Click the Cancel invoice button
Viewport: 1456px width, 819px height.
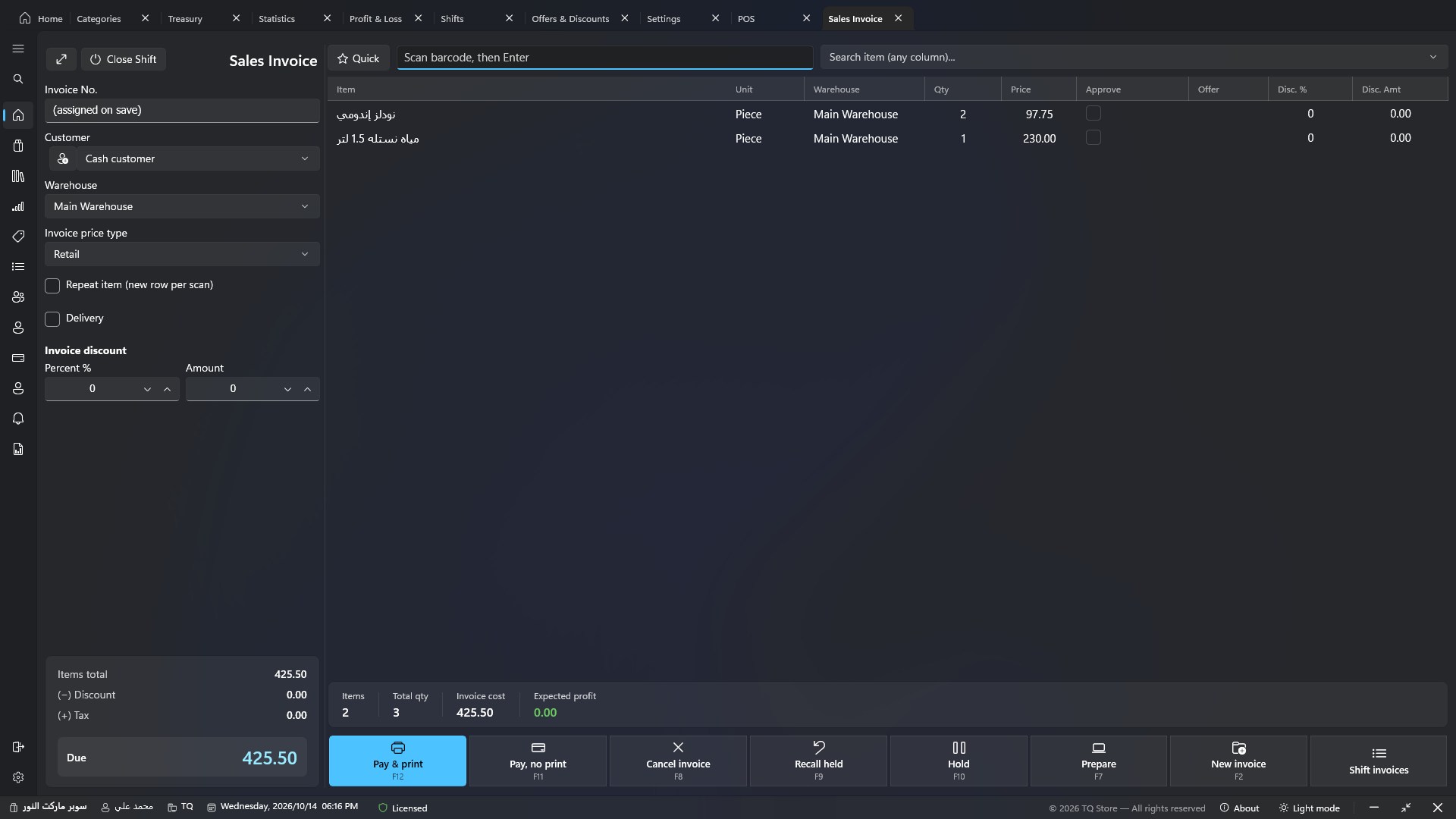[x=678, y=761]
